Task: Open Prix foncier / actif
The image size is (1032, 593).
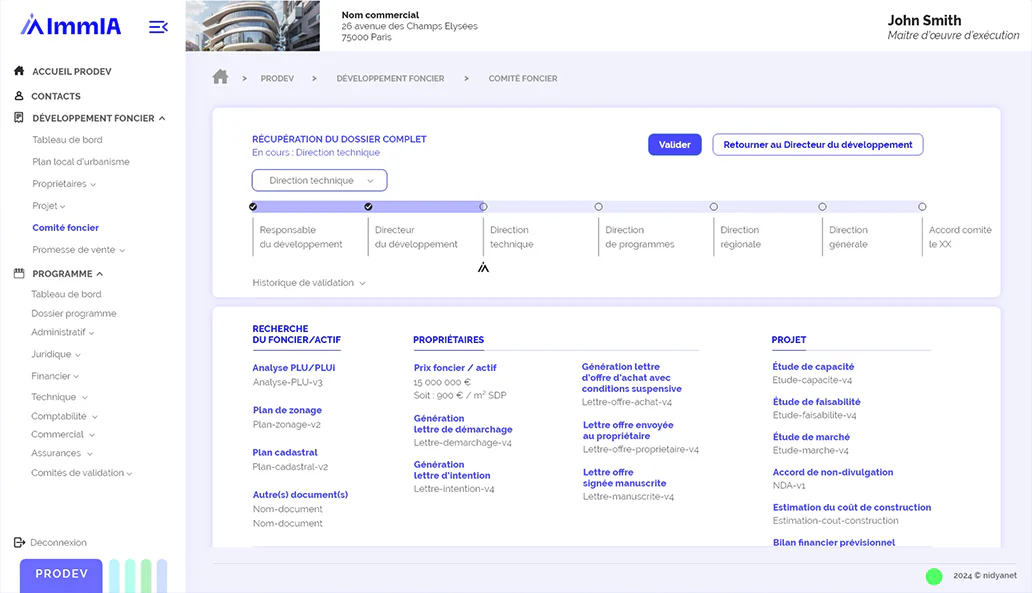Action: tap(455, 368)
